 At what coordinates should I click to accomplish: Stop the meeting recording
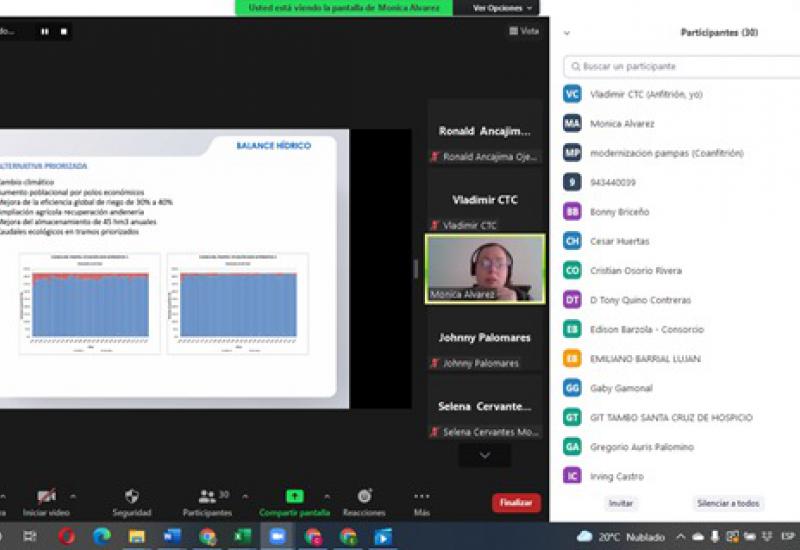pos(64,32)
